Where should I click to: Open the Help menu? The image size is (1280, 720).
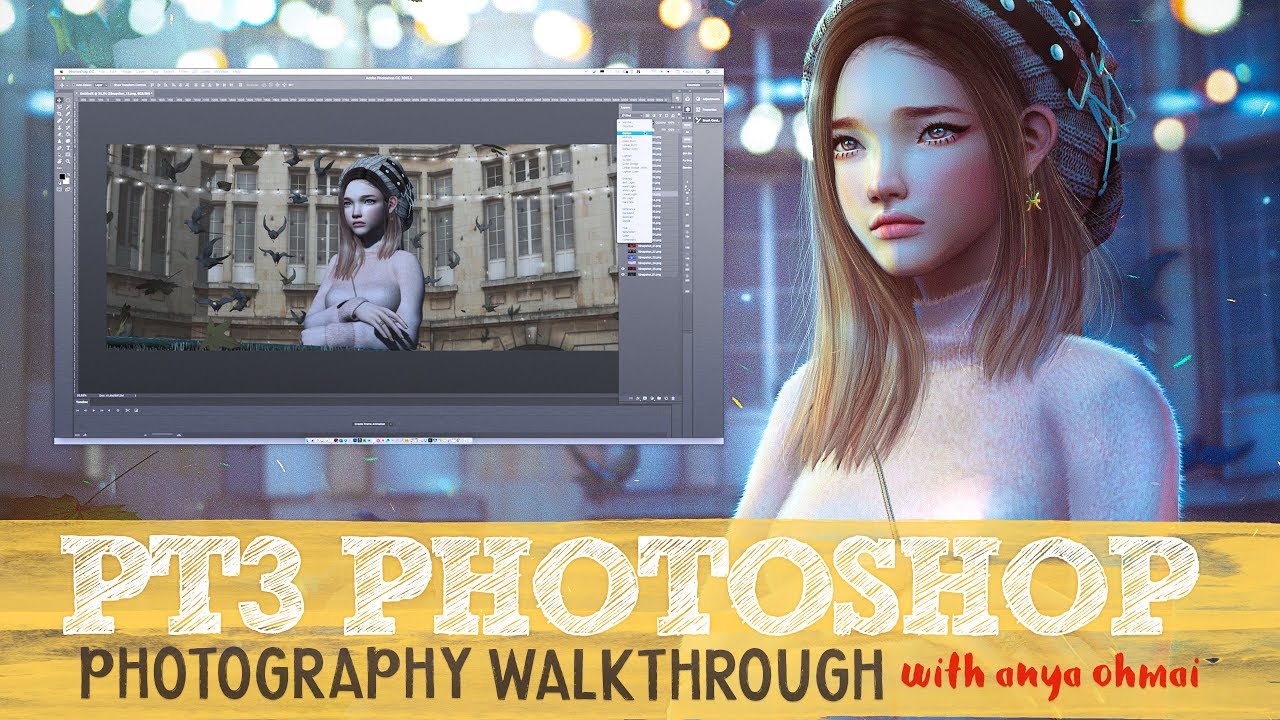[237, 71]
